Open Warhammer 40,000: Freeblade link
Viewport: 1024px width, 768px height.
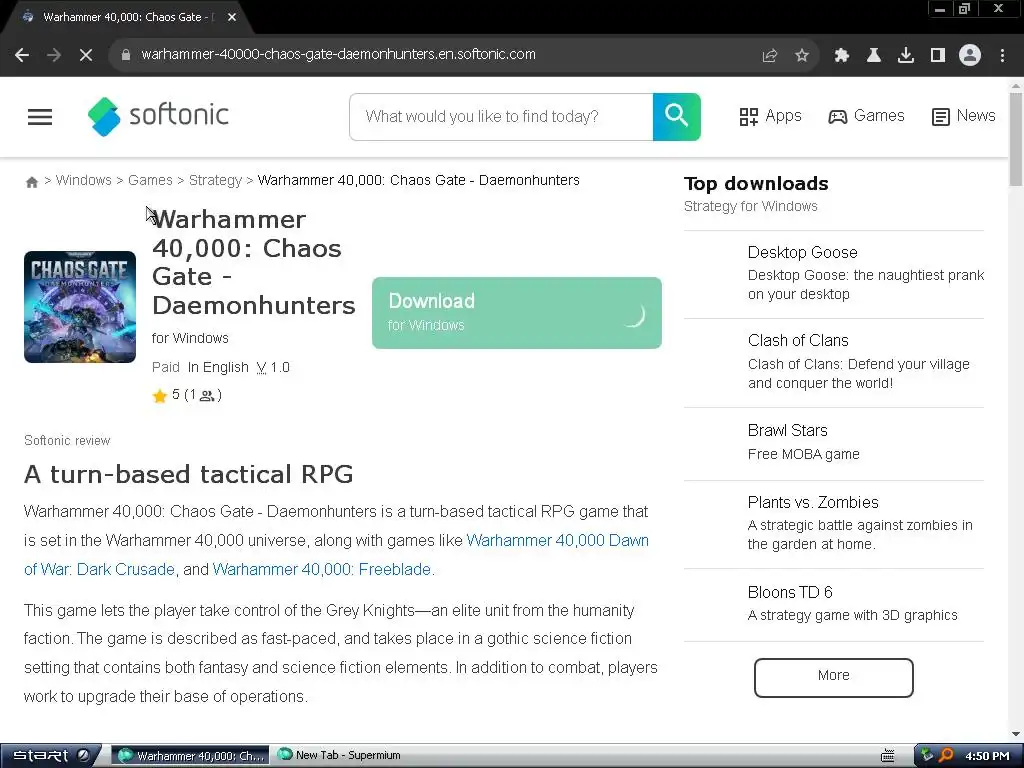tap(323, 569)
